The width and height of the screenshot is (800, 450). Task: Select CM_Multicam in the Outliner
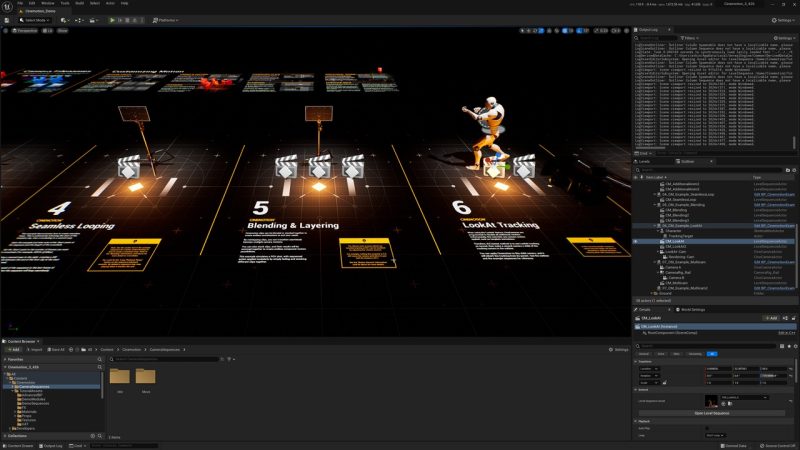pos(677,283)
